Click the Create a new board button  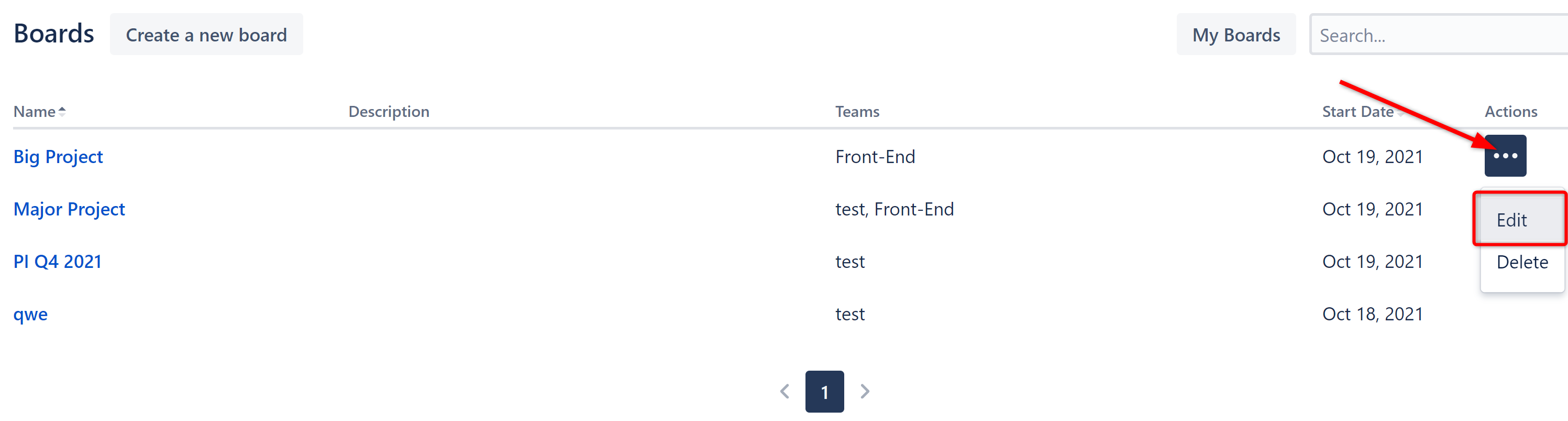[x=206, y=35]
